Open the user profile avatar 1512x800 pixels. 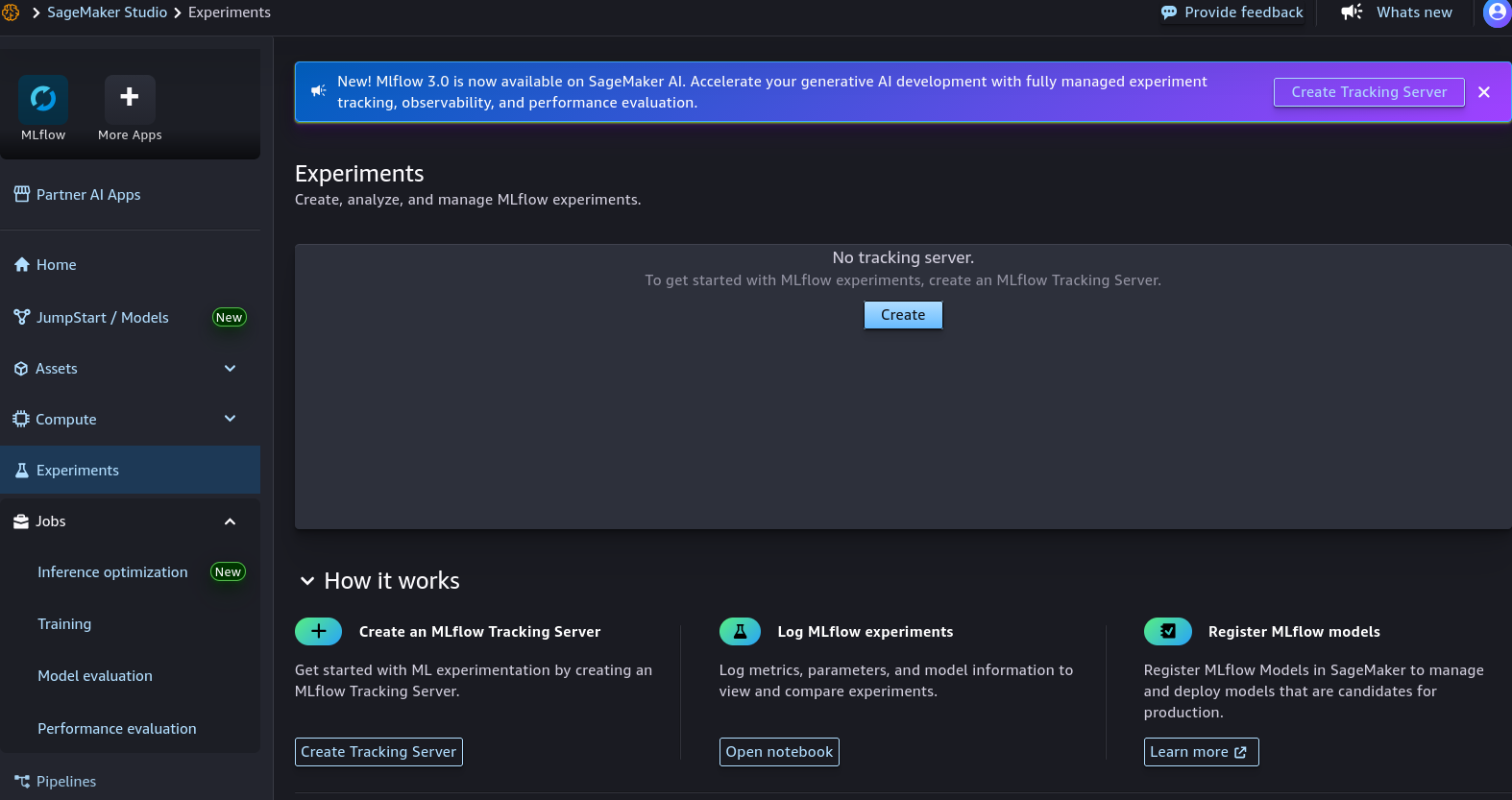(1497, 12)
